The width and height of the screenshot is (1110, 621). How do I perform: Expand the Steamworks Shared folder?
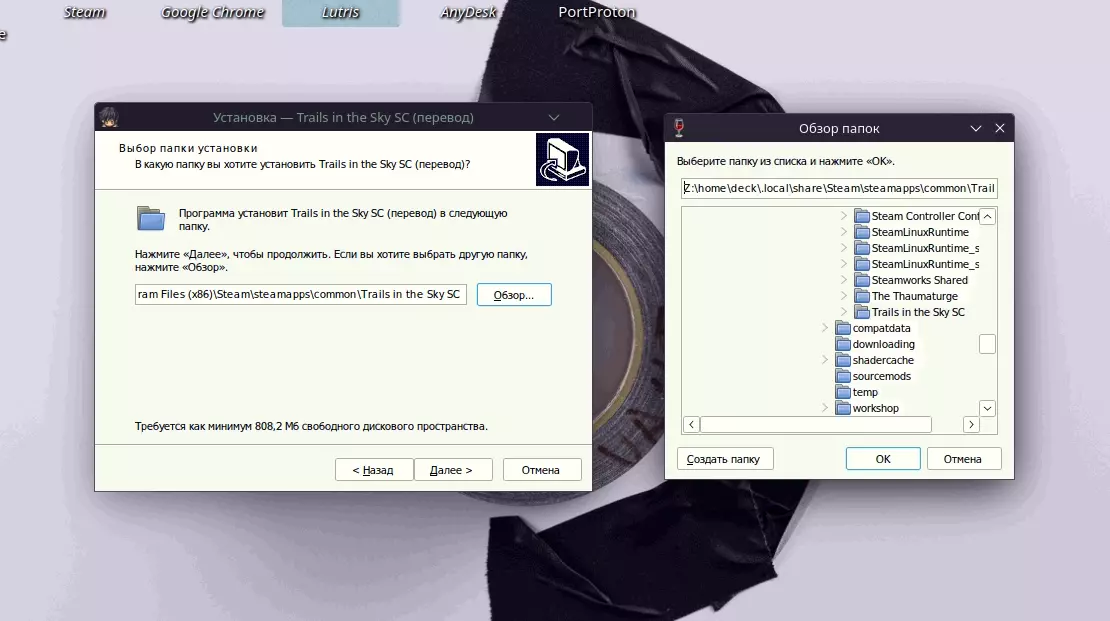(x=843, y=280)
